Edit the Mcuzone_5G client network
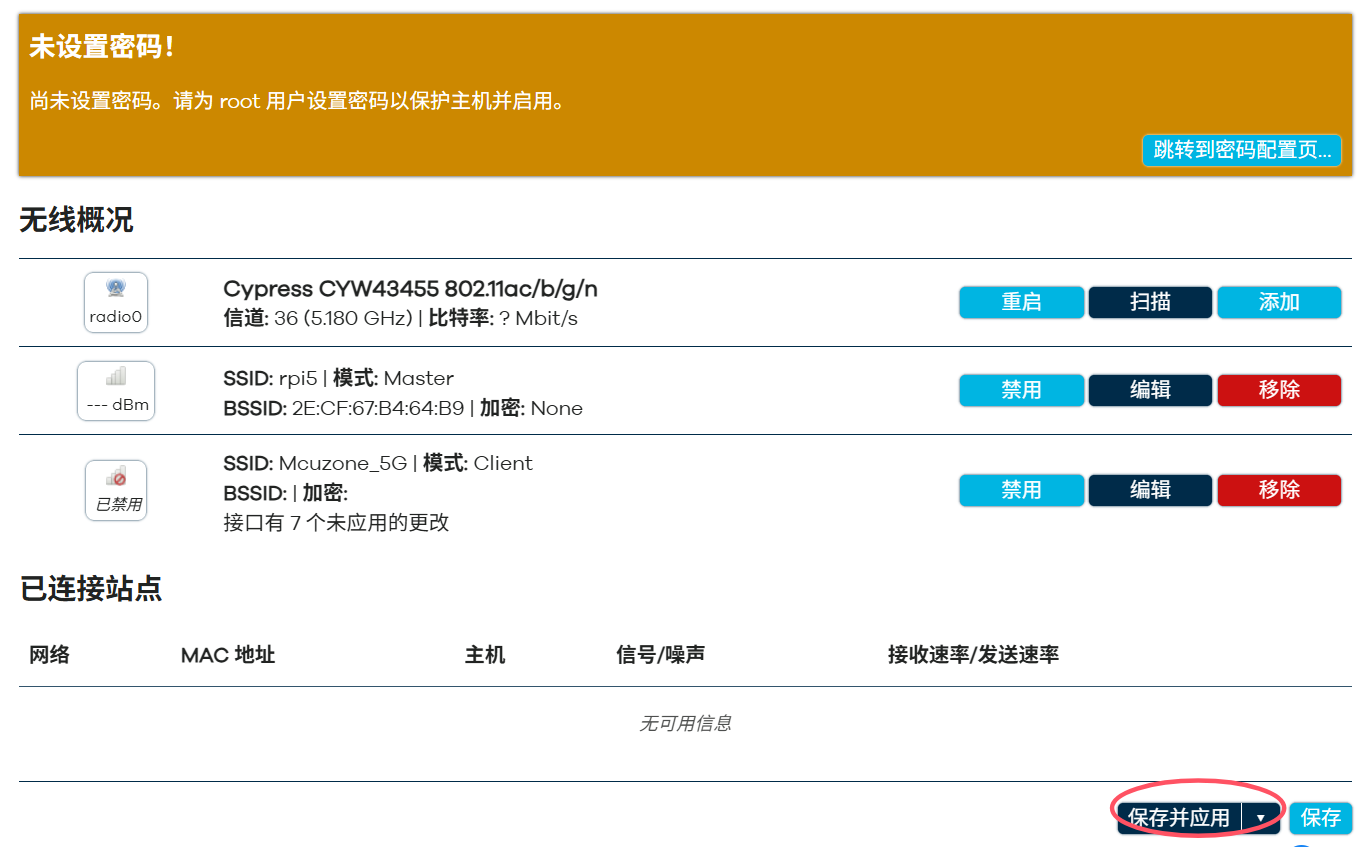 1150,490
